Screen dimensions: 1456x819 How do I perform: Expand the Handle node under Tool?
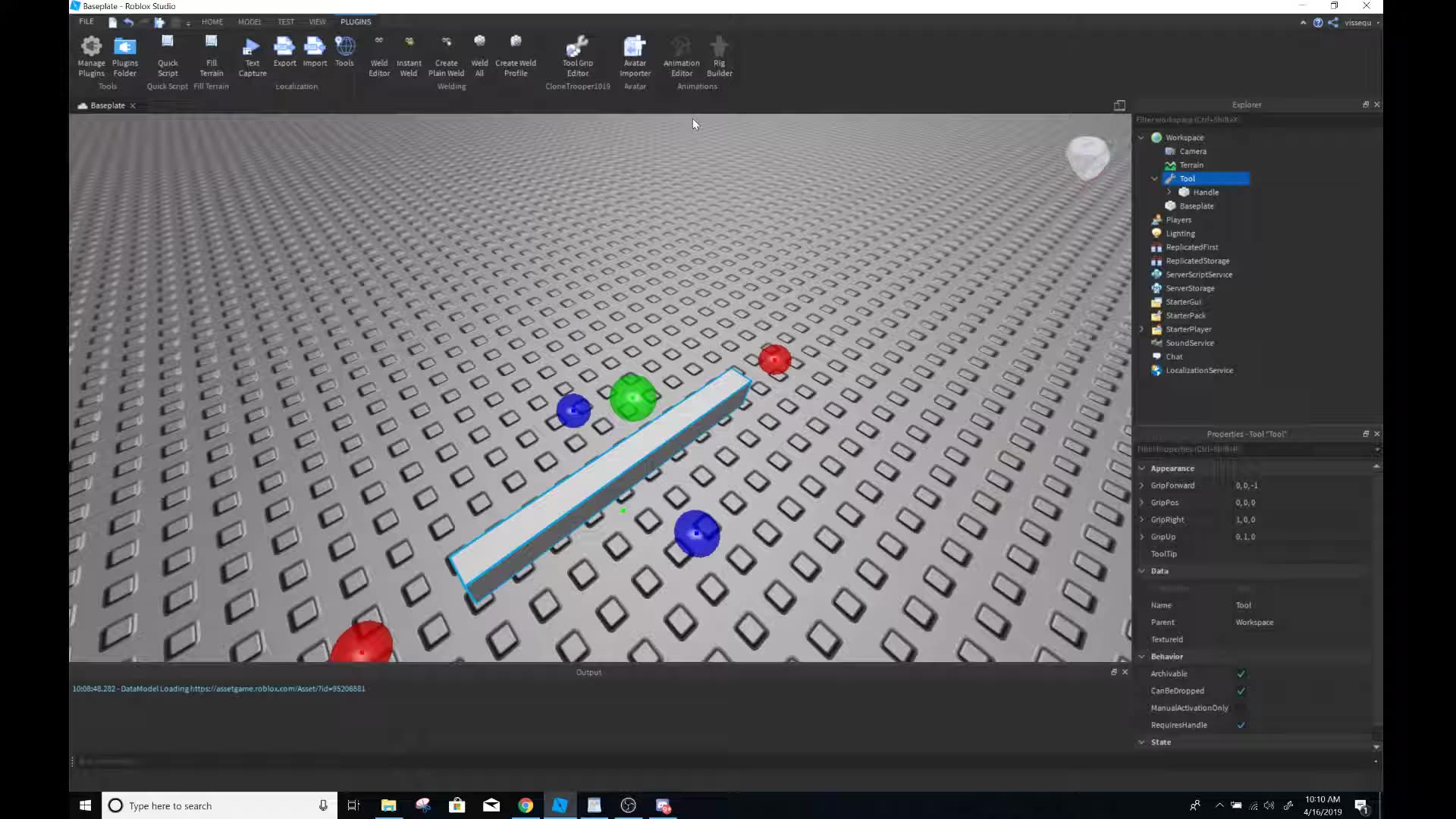1168,192
